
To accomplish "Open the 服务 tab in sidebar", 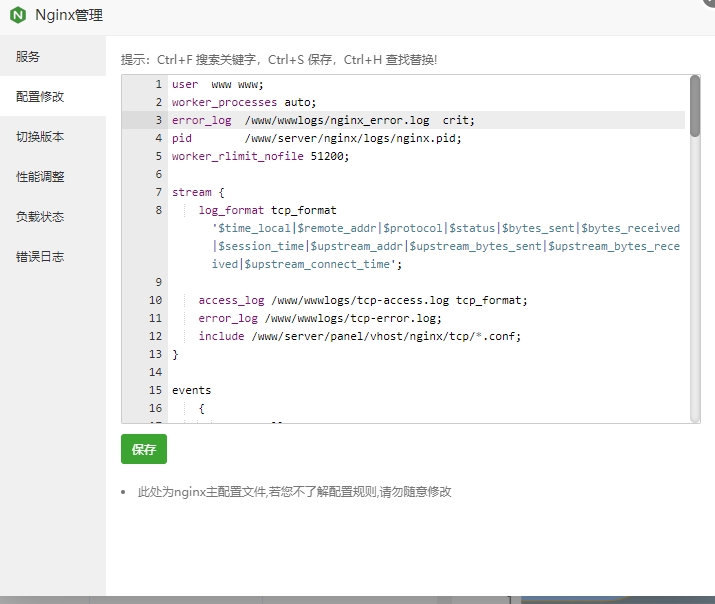I will [x=53, y=57].
